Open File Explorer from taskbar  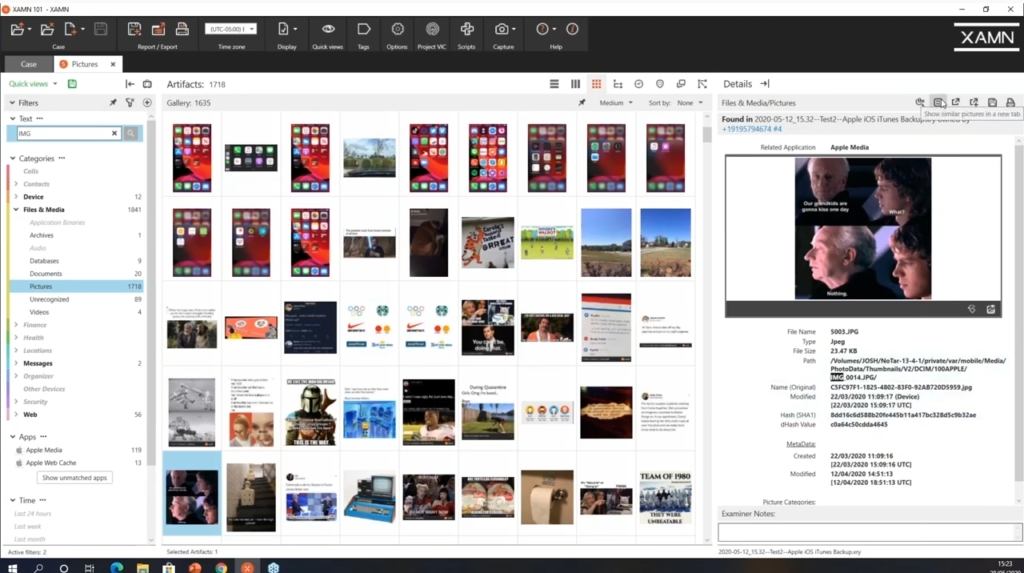click(142, 567)
